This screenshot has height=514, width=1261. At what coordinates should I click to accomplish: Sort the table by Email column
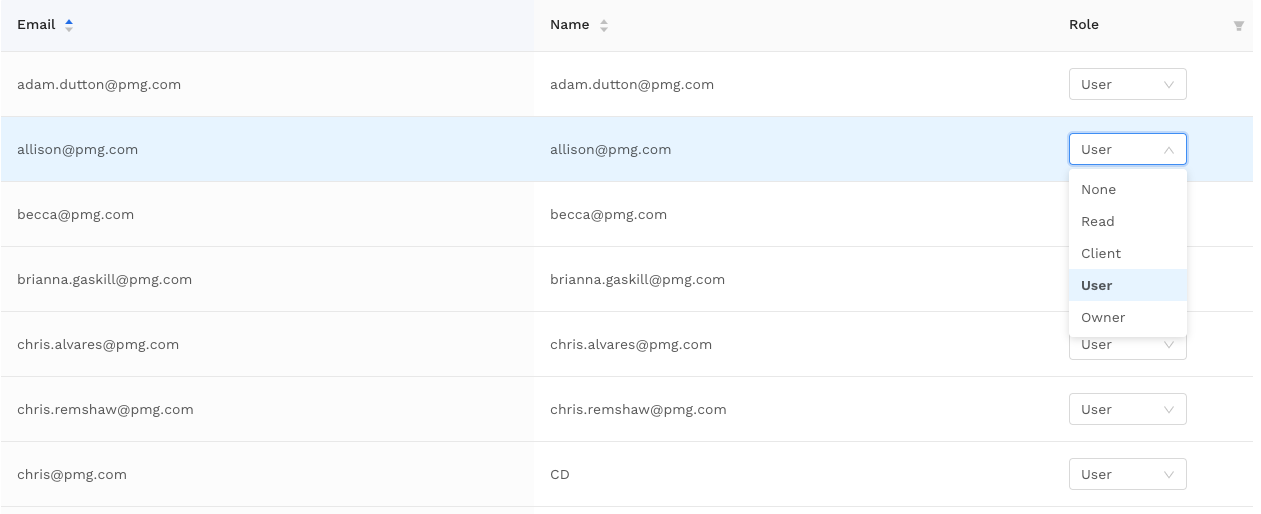pos(69,25)
